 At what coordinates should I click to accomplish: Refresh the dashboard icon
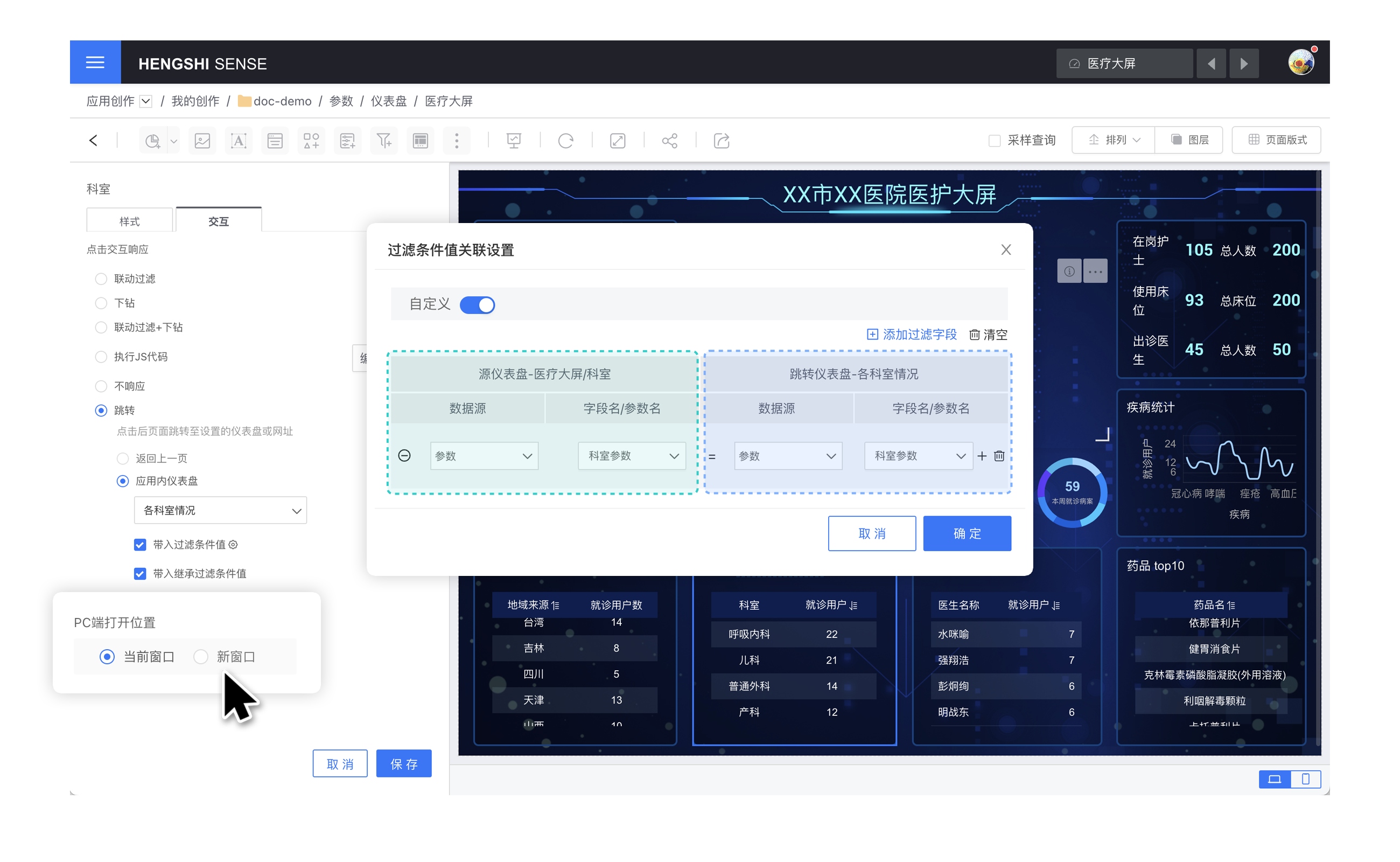tap(566, 140)
